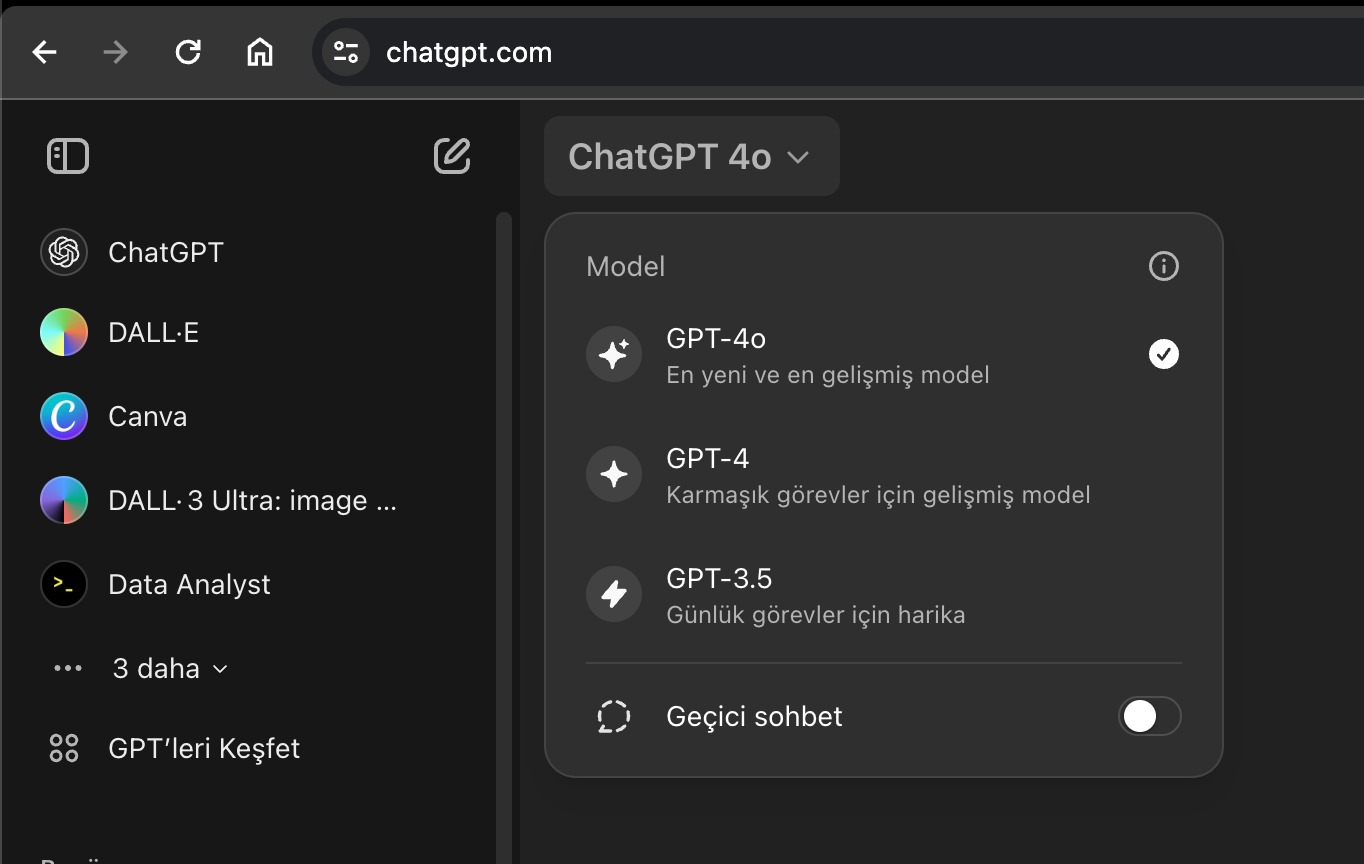This screenshot has width=1364, height=864.
Task: Open the Canva GPT
Action: pos(147,416)
